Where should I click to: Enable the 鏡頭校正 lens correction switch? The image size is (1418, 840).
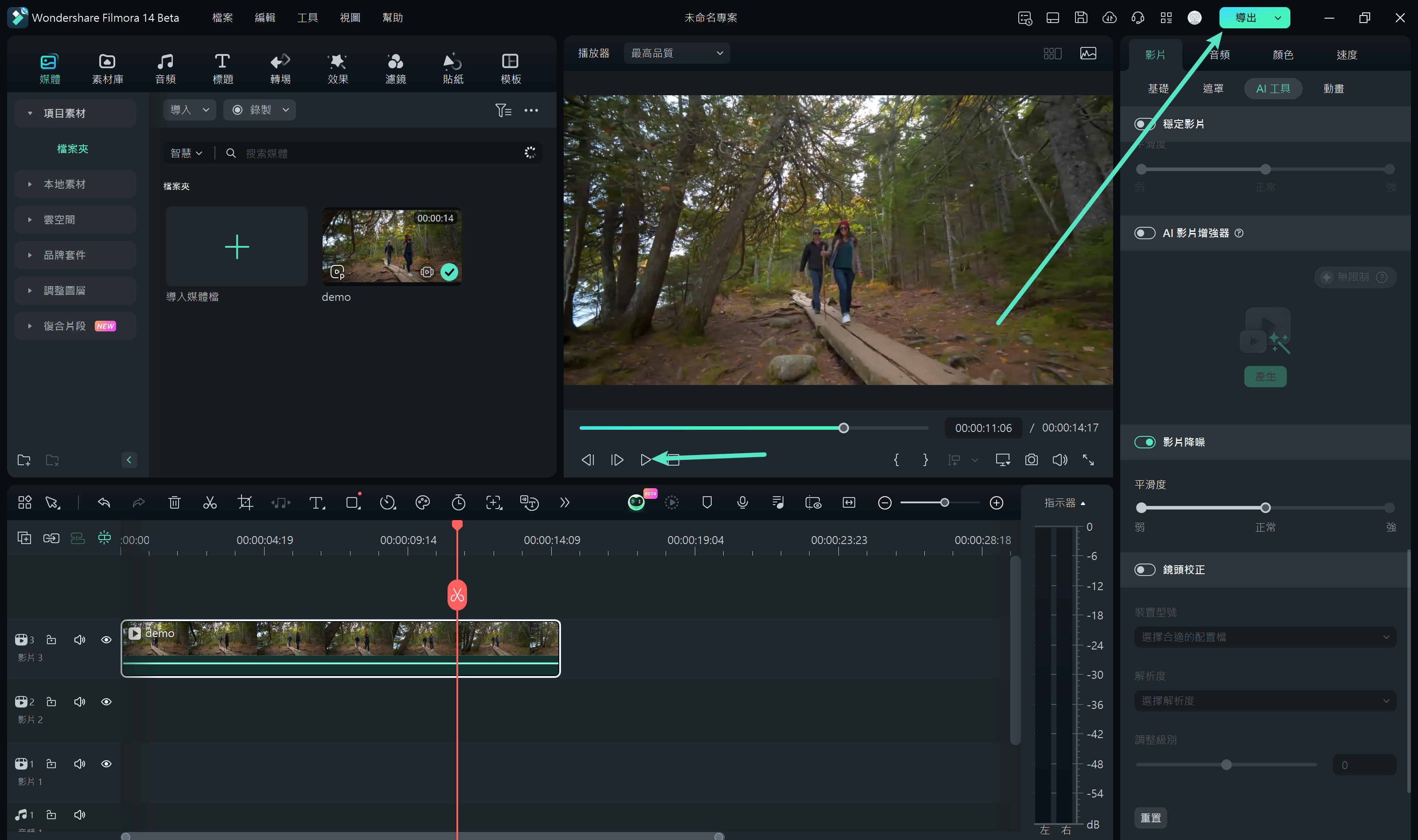coord(1145,569)
